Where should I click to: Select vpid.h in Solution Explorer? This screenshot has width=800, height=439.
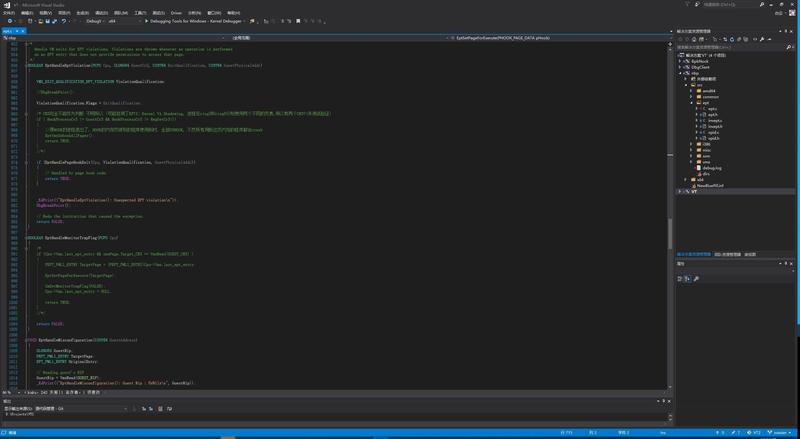coord(713,138)
